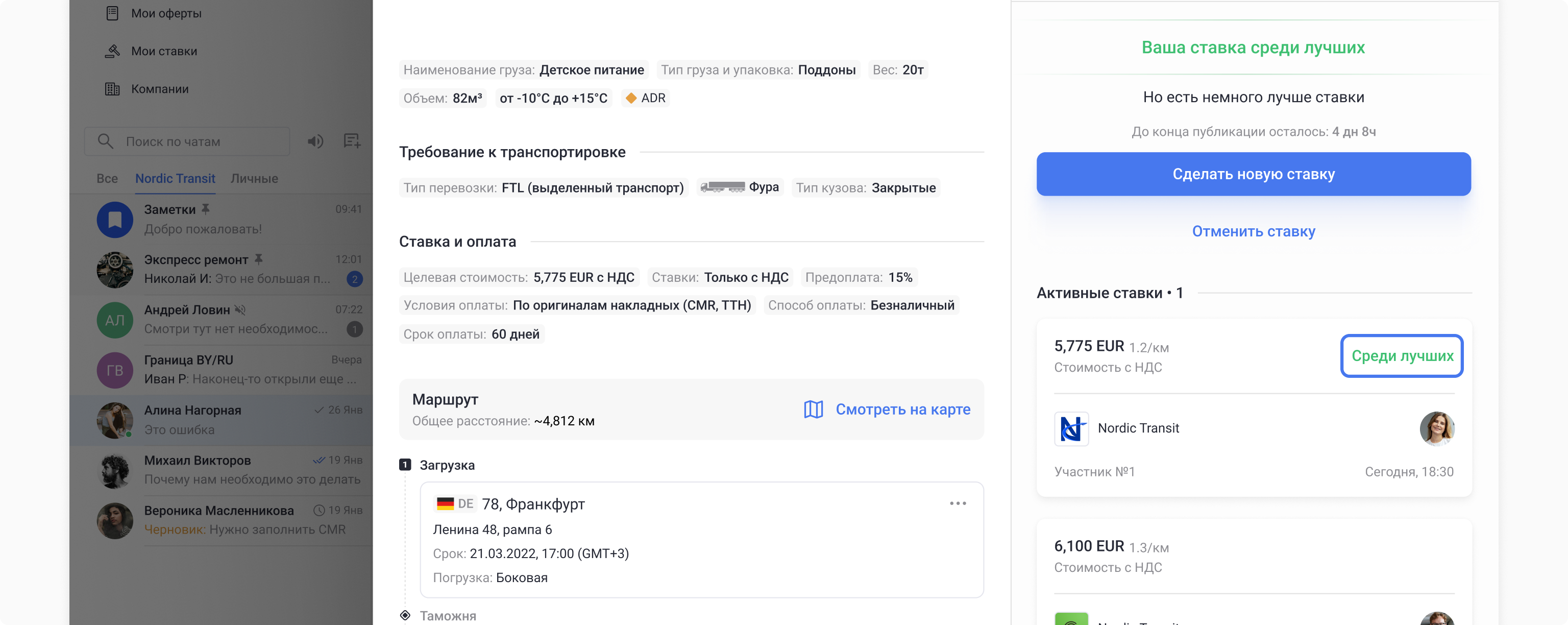Click Ленина 48, рампа 6 address line
Screen dimensions: 1568x625
tap(492, 530)
